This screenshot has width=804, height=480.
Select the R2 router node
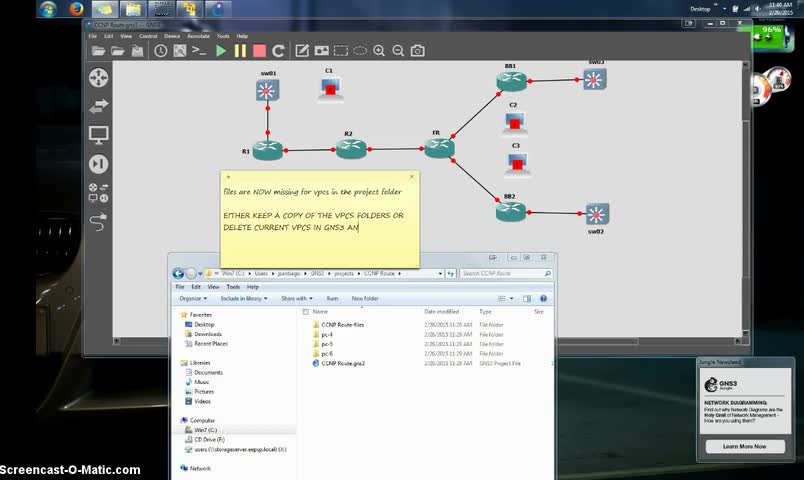351,148
